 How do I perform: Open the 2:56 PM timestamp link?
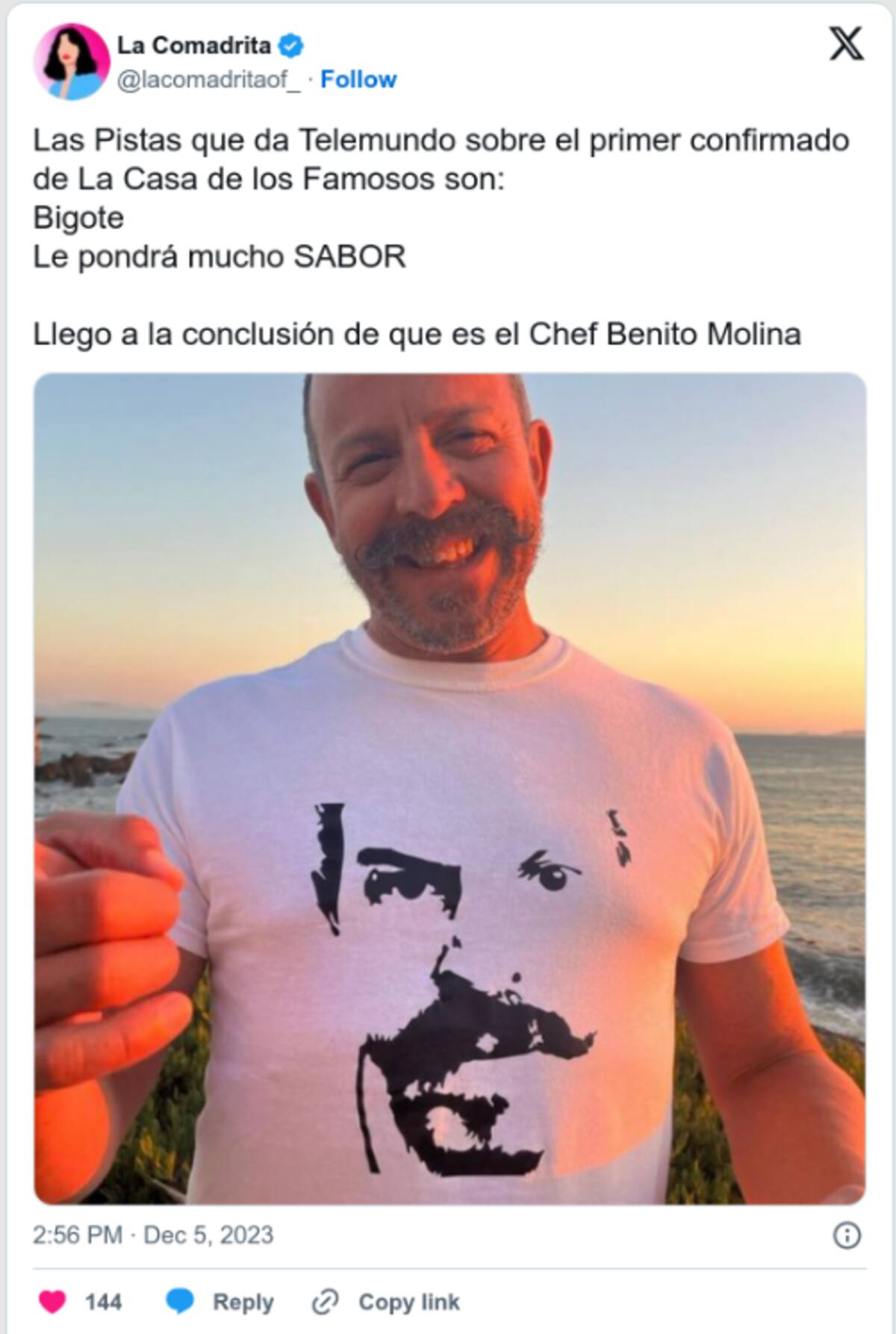[x=153, y=1235]
